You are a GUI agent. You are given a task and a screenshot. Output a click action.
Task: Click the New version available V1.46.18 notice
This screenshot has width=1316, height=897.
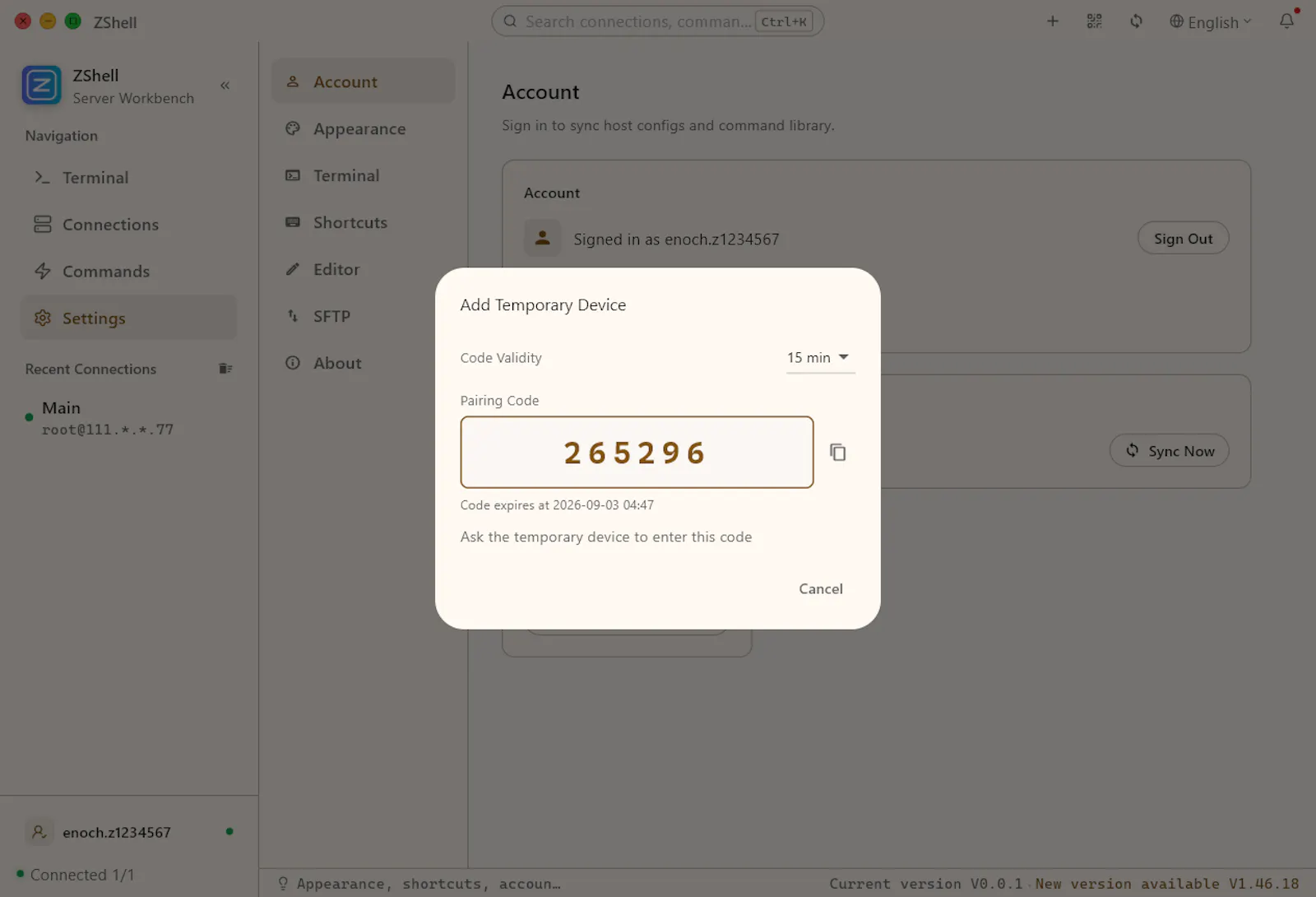coord(1167,884)
